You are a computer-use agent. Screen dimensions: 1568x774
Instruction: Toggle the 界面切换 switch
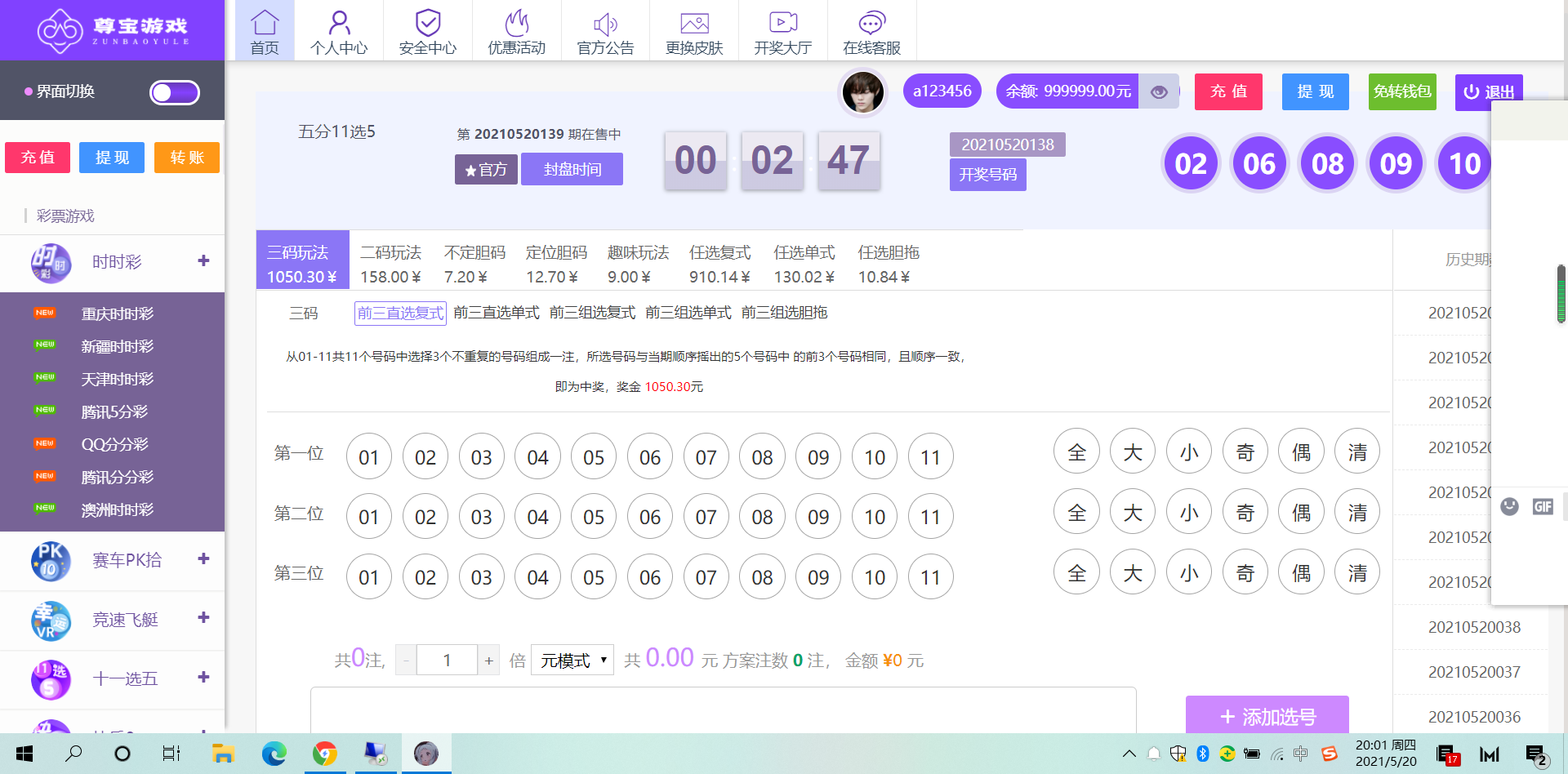pyautogui.click(x=174, y=92)
